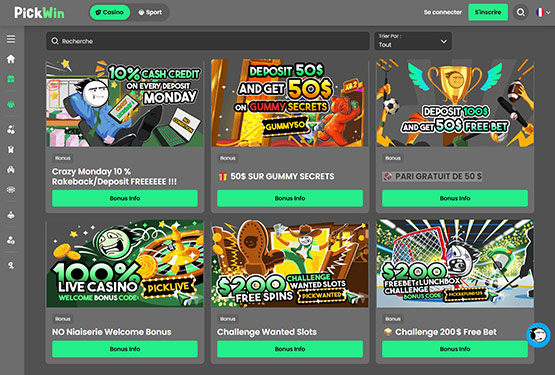The width and height of the screenshot is (555, 375).
Task: Open Bonus Info for NO Niaiserie Welcome Bonus
Action: click(125, 349)
